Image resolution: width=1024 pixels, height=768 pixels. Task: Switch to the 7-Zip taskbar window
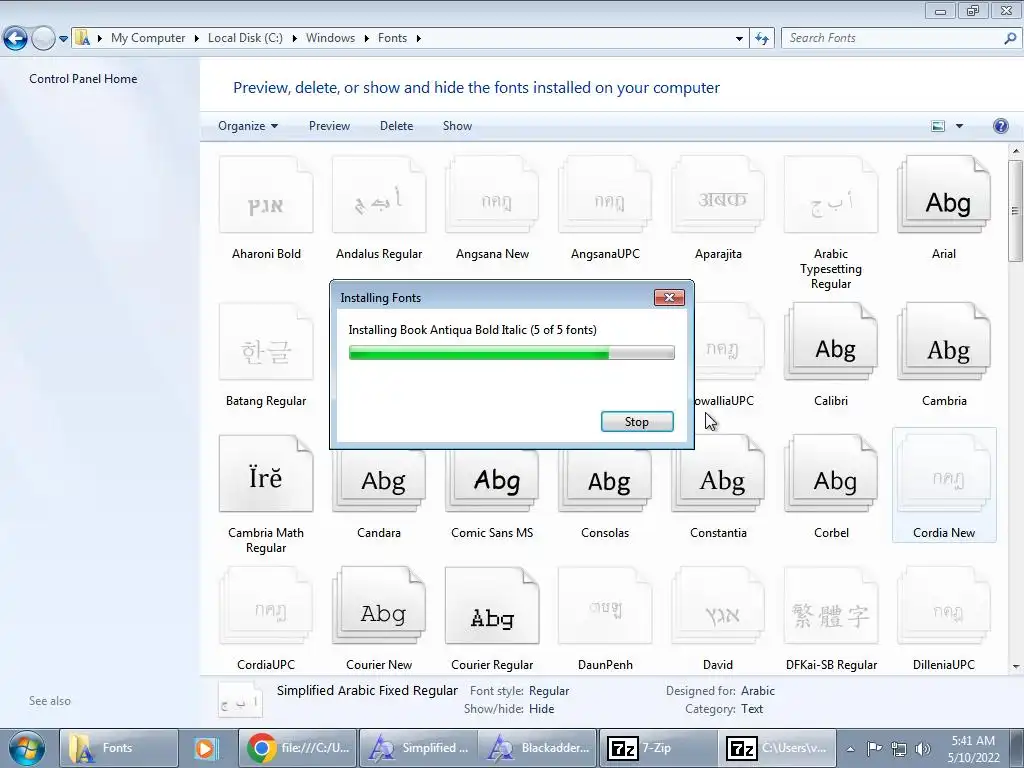[x=656, y=748]
